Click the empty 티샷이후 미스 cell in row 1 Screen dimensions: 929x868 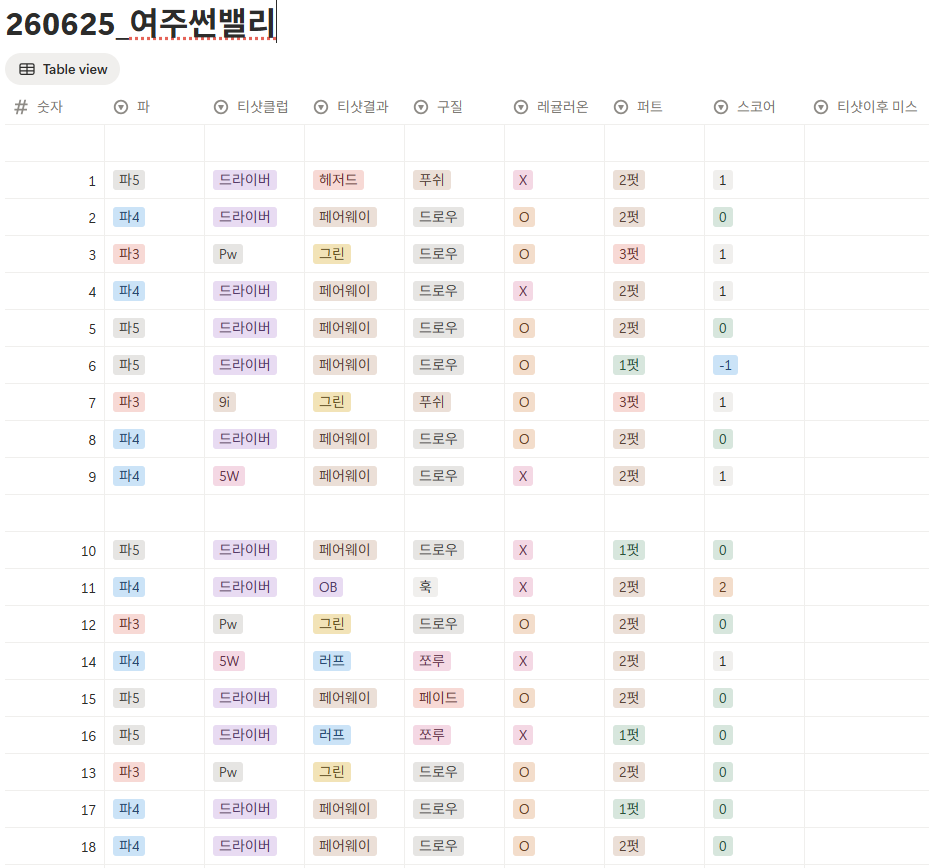(x=867, y=180)
